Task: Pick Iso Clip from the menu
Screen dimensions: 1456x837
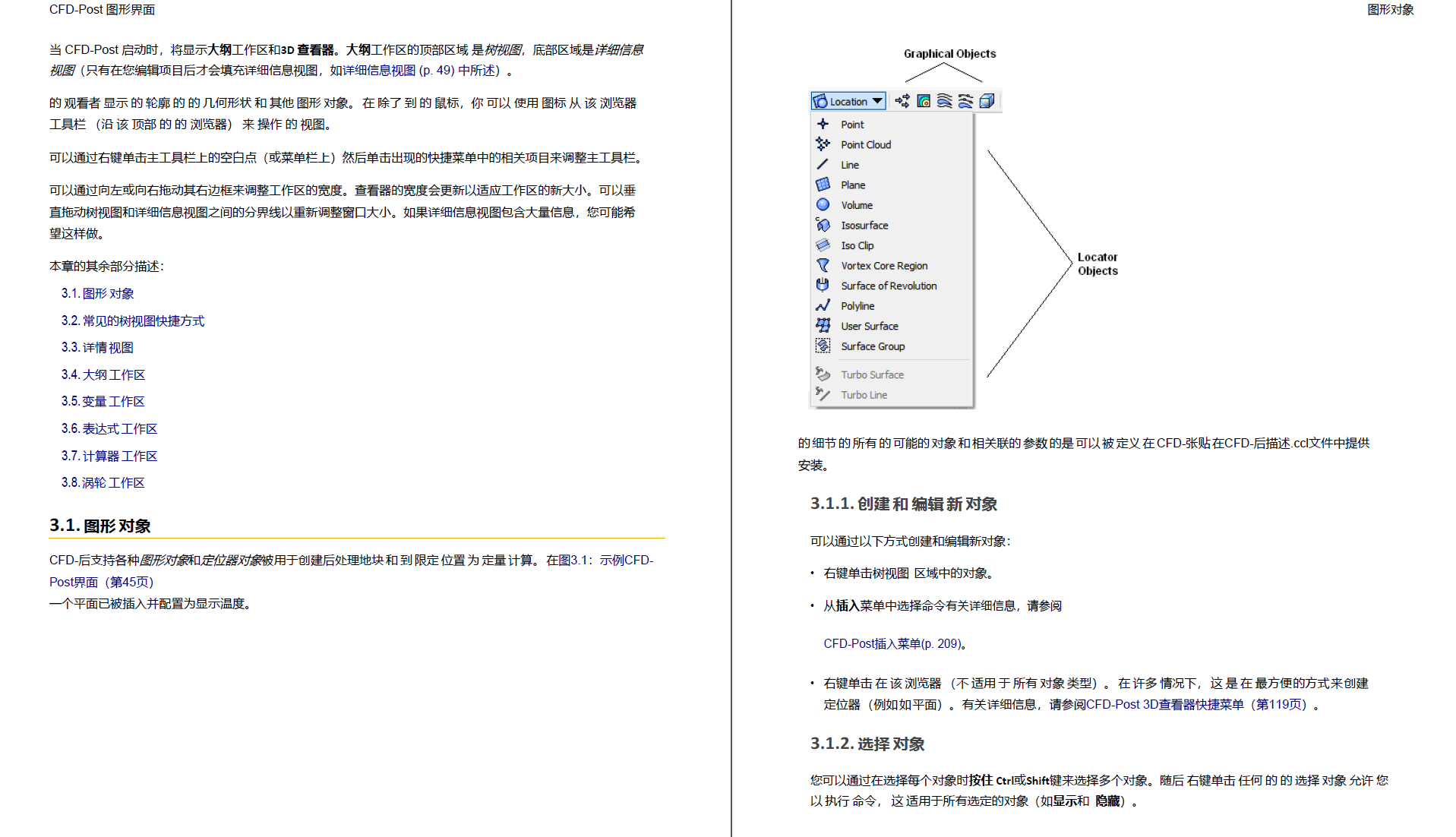Action: click(857, 245)
